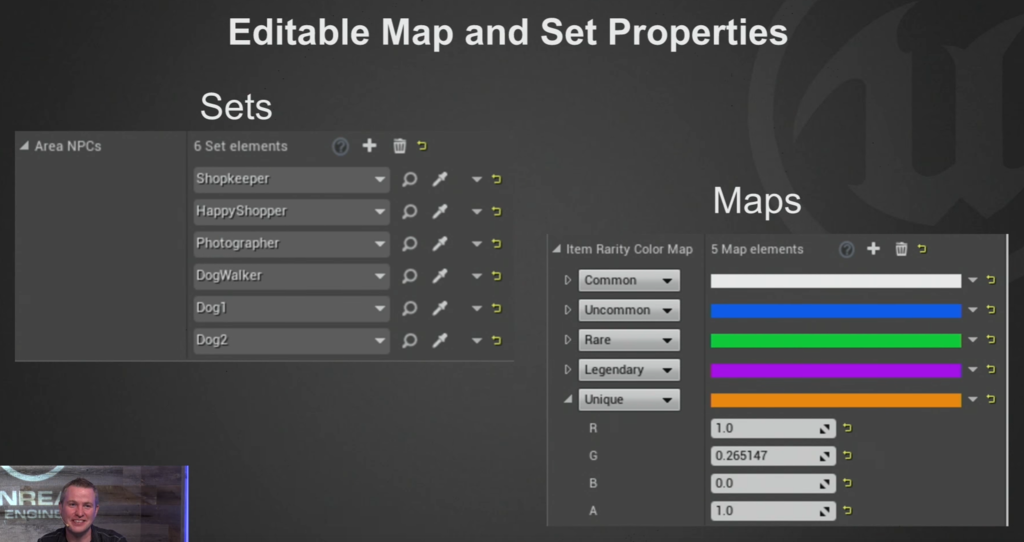Viewport: 1024px width, 542px height.
Task: Open the purple Legendary color swatch
Action: [x=836, y=370]
